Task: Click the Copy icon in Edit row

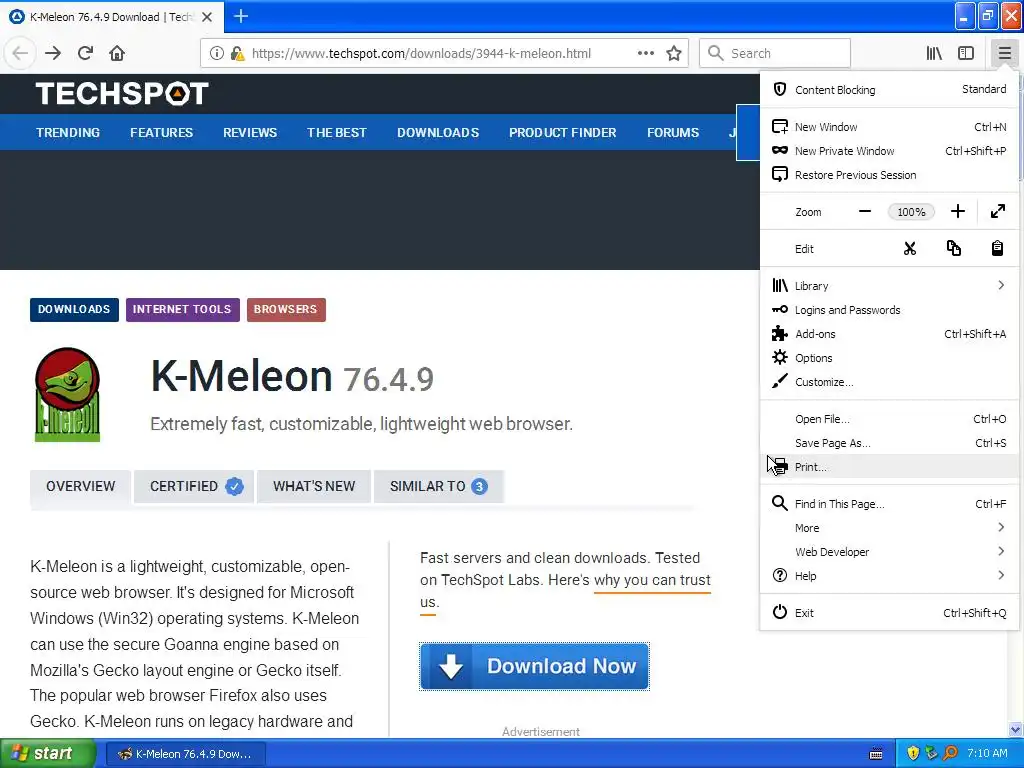Action: coord(953,248)
